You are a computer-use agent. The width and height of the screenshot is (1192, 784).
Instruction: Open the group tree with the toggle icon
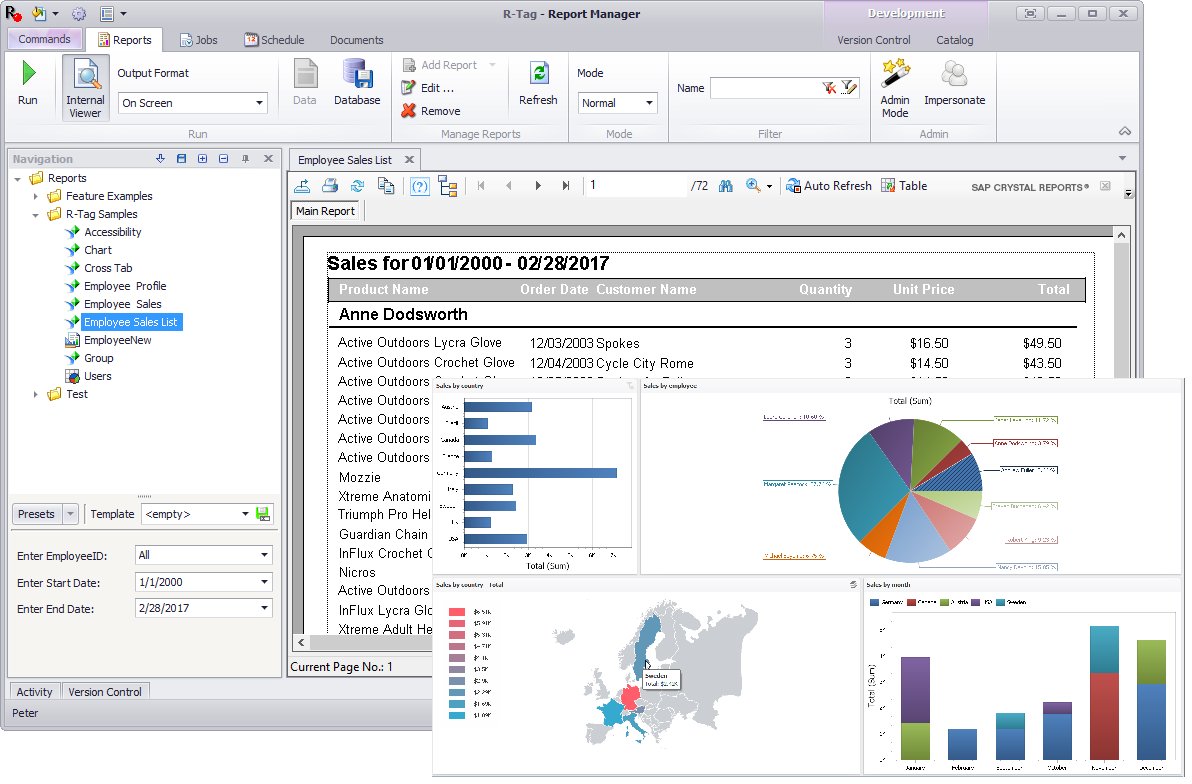click(x=448, y=185)
